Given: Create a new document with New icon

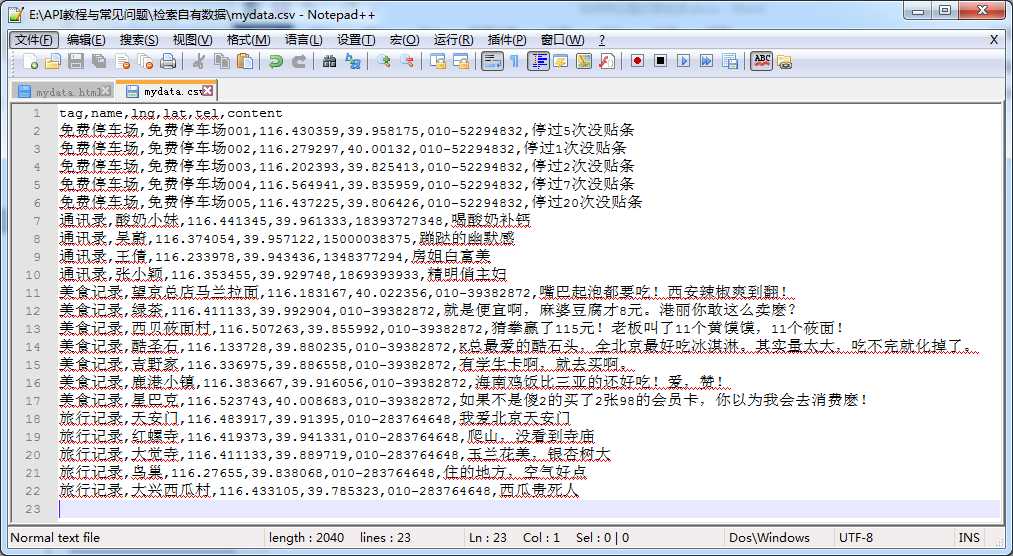Looking at the screenshot, I should (x=31, y=61).
